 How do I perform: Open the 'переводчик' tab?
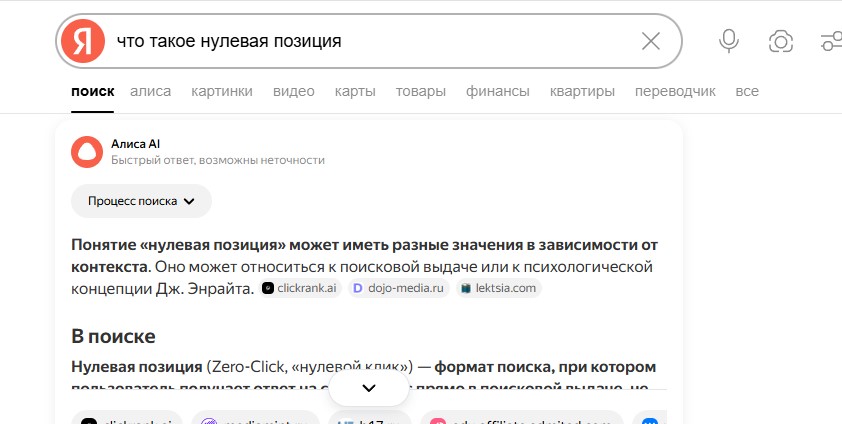[675, 91]
